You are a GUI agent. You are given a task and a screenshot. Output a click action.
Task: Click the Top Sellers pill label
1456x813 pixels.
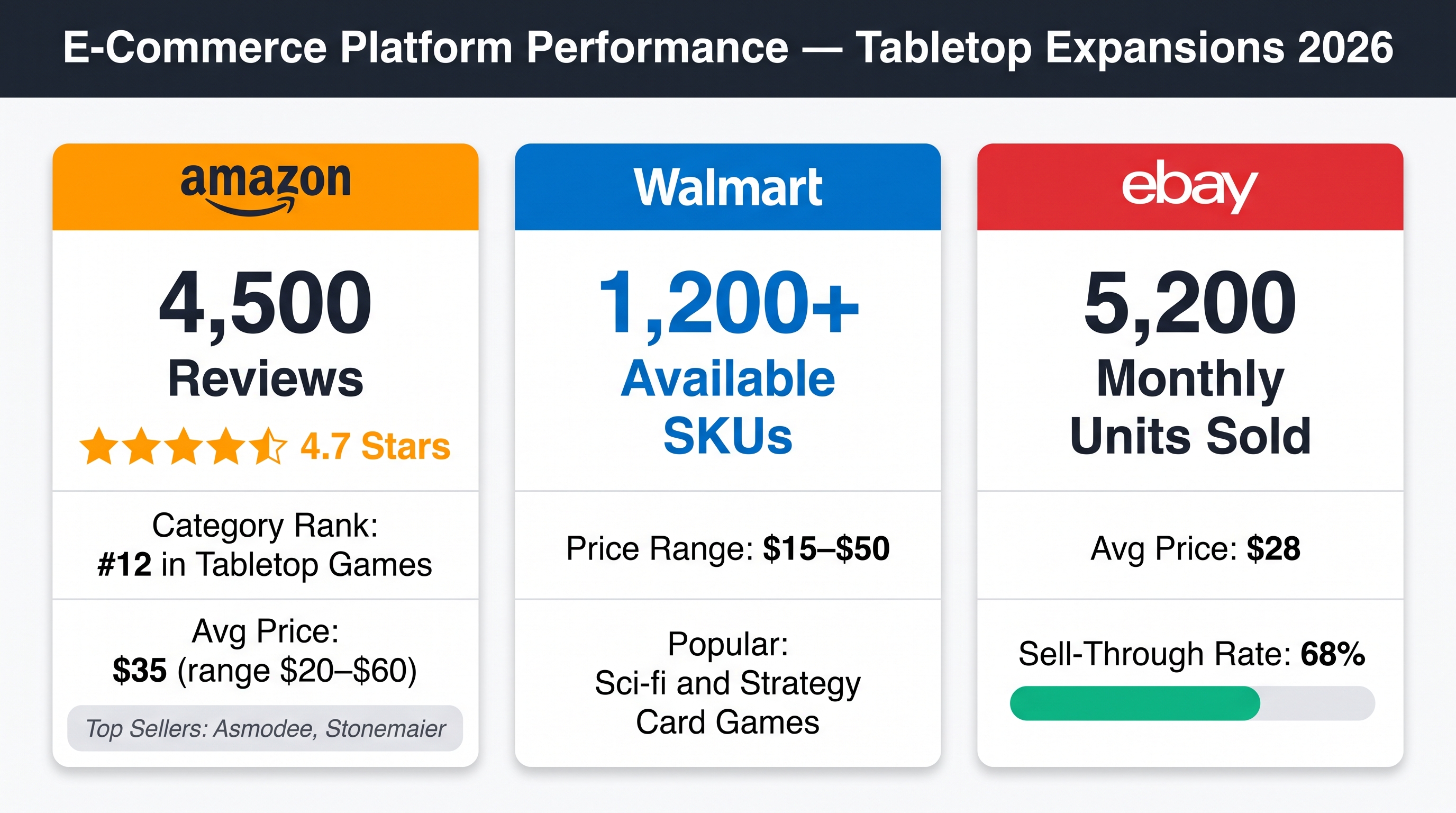pos(265,728)
